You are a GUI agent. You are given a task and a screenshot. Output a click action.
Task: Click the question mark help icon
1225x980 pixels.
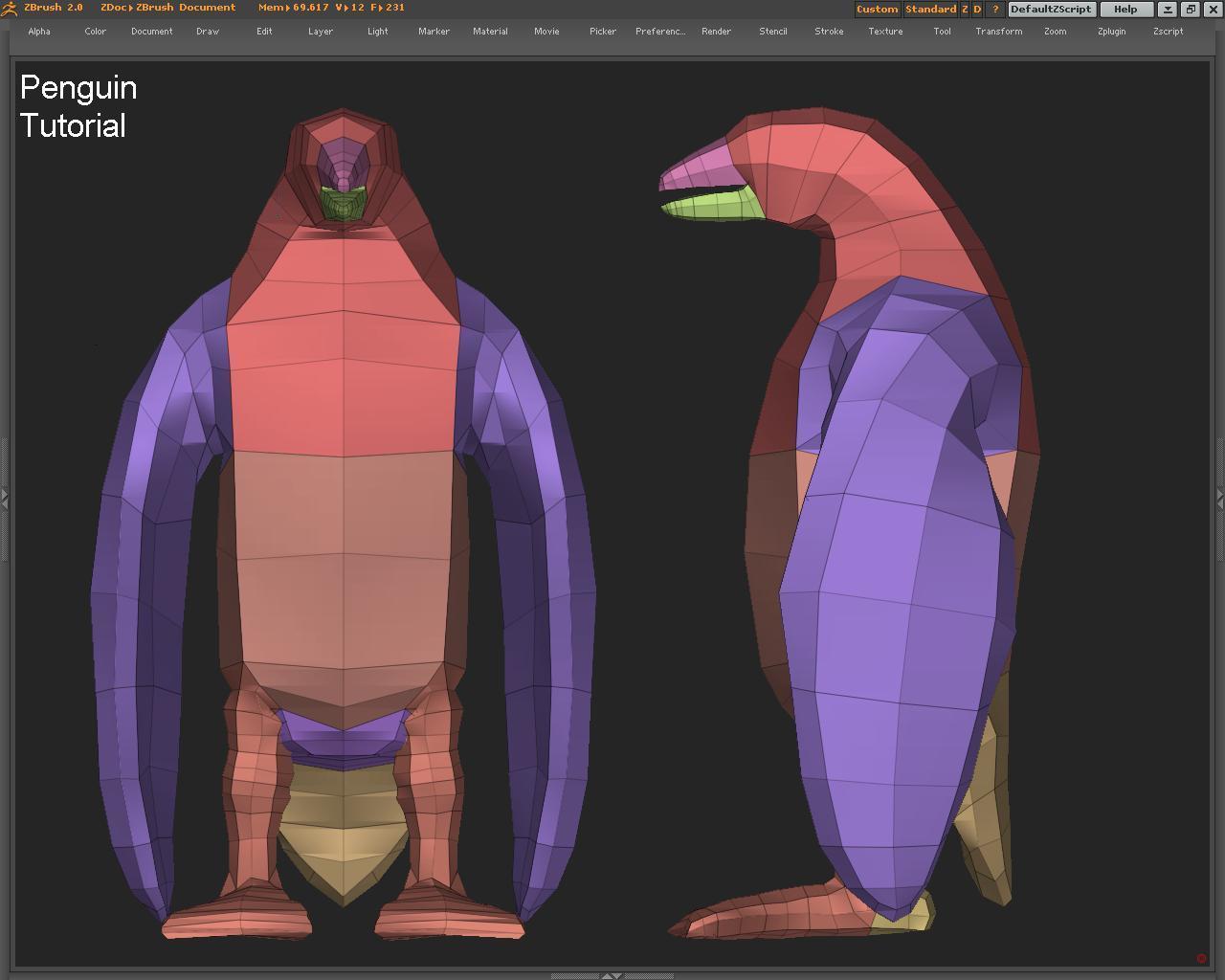(995, 10)
